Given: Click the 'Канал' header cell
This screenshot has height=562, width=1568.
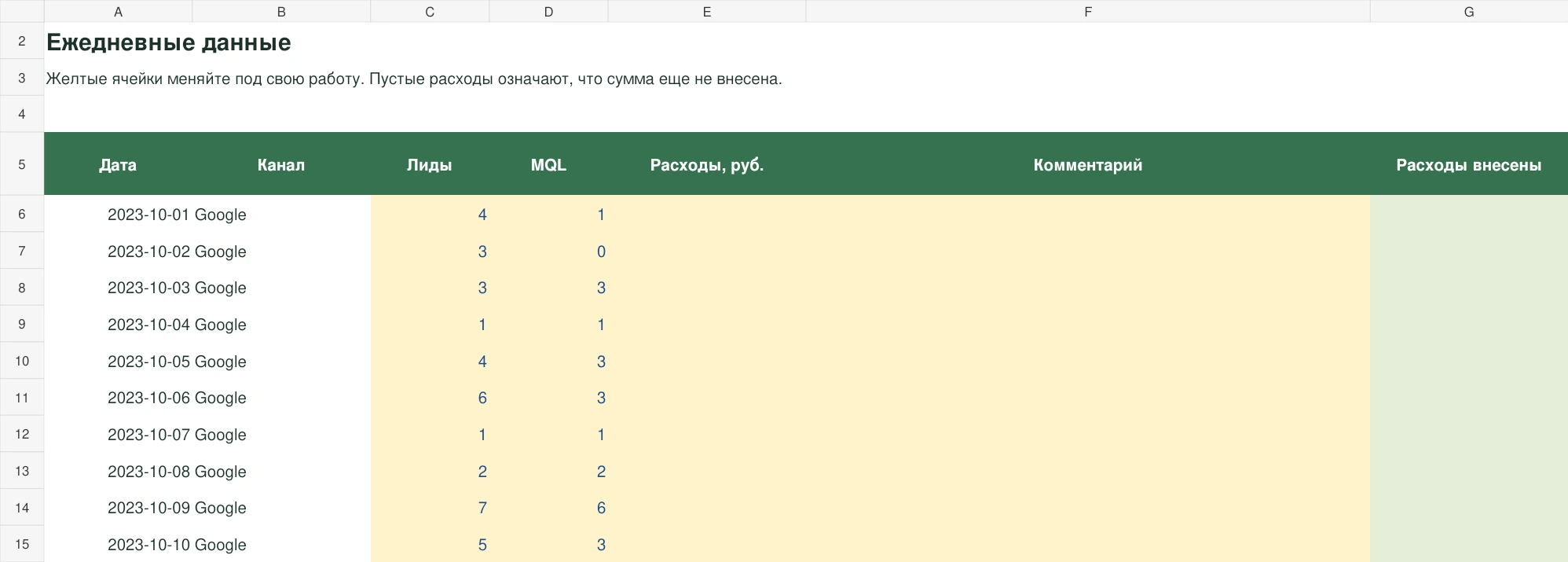Looking at the screenshot, I should 281,164.
